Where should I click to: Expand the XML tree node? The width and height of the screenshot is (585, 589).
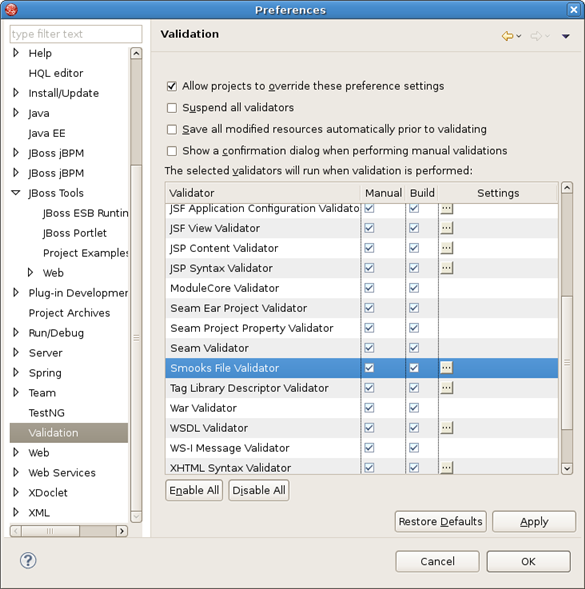pyautogui.click(x=16, y=512)
